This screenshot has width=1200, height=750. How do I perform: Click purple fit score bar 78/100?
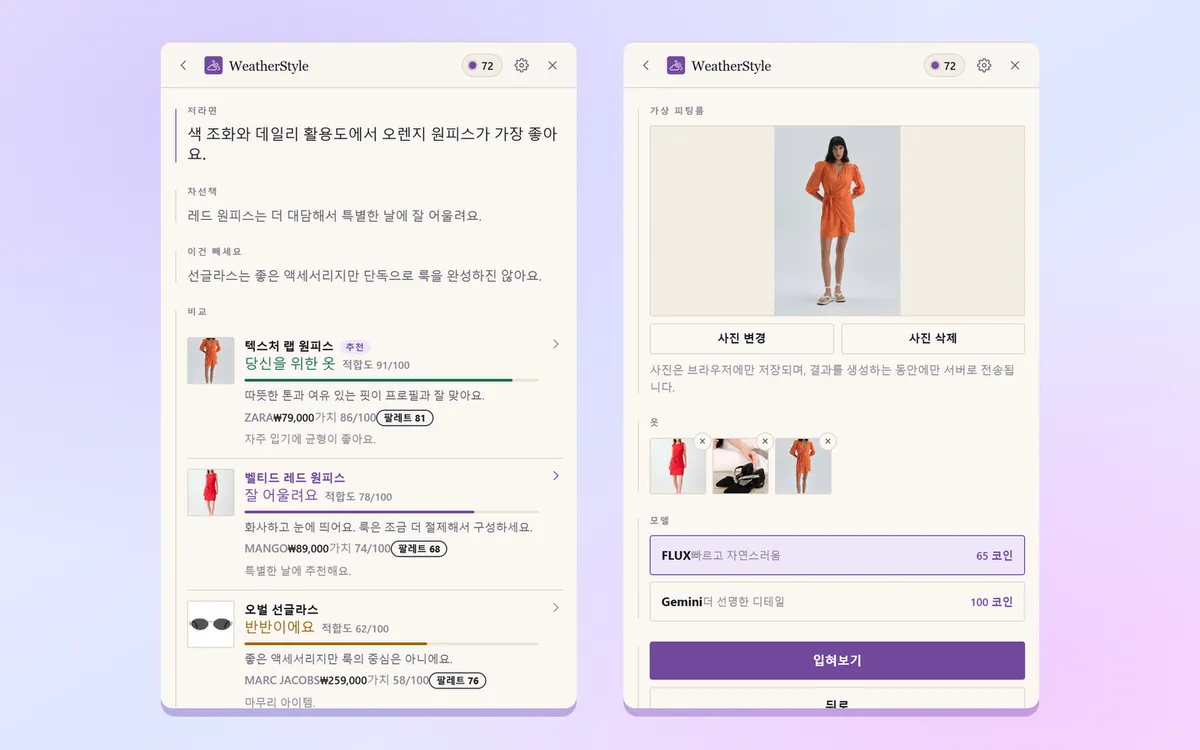coord(391,512)
